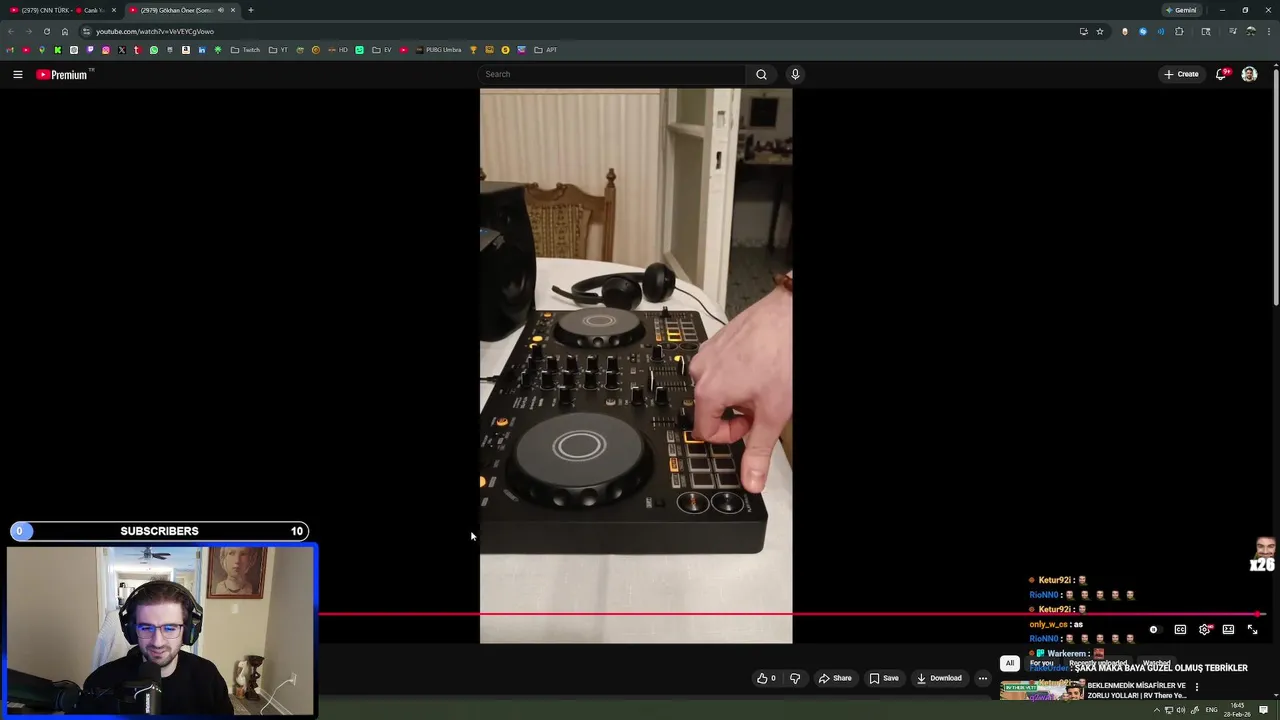Switch ENG input language indicator
The height and width of the screenshot is (720, 1280).
pyautogui.click(x=1212, y=710)
